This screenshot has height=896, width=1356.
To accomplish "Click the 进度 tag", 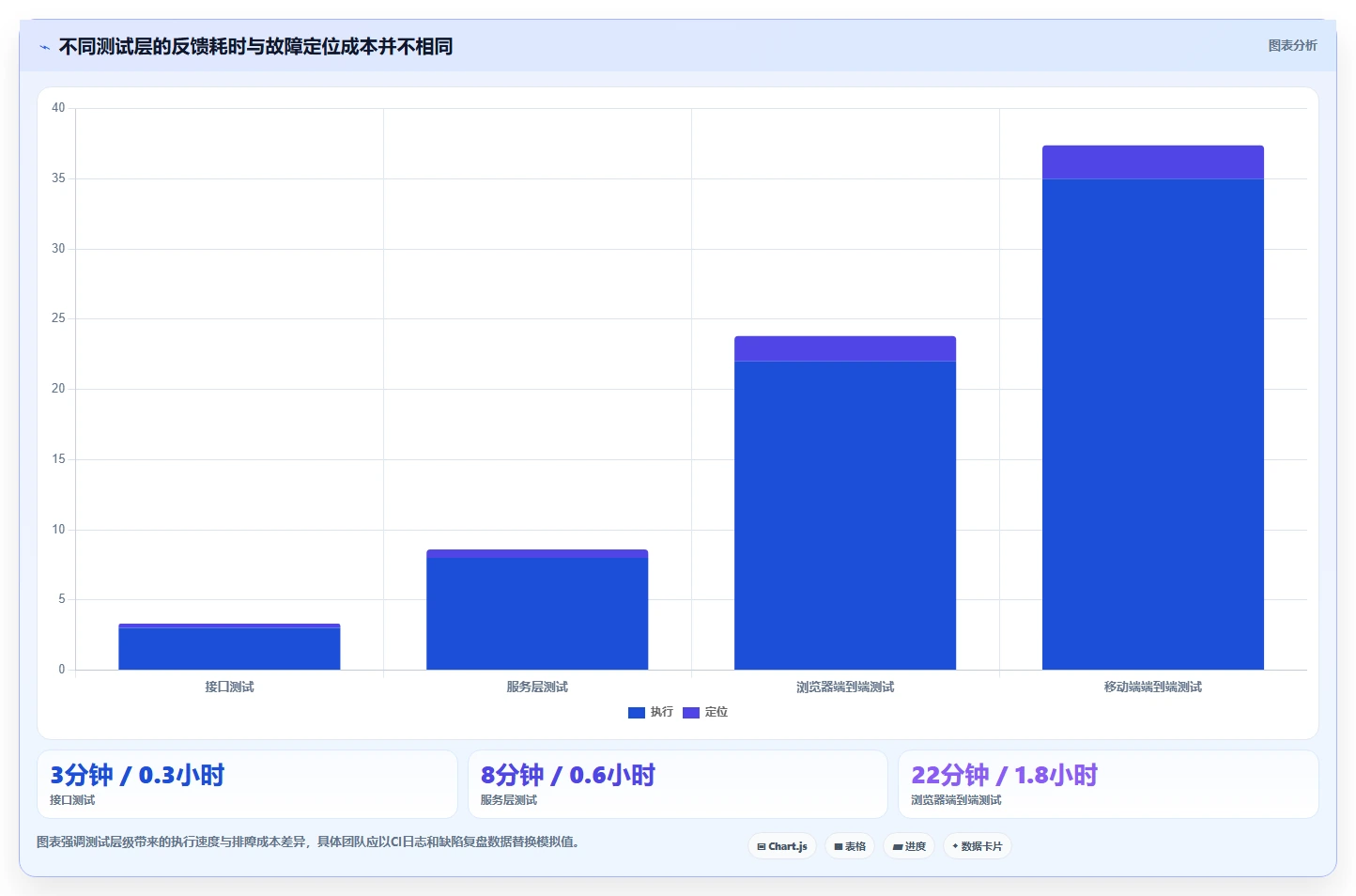I will pyautogui.click(x=909, y=846).
